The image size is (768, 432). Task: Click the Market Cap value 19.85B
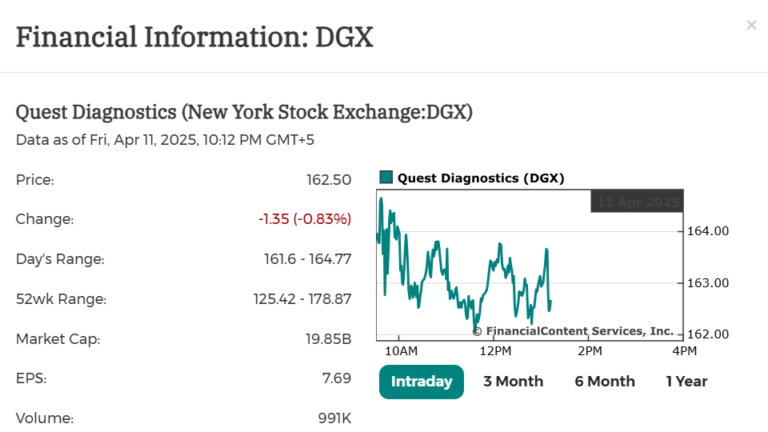(328, 339)
